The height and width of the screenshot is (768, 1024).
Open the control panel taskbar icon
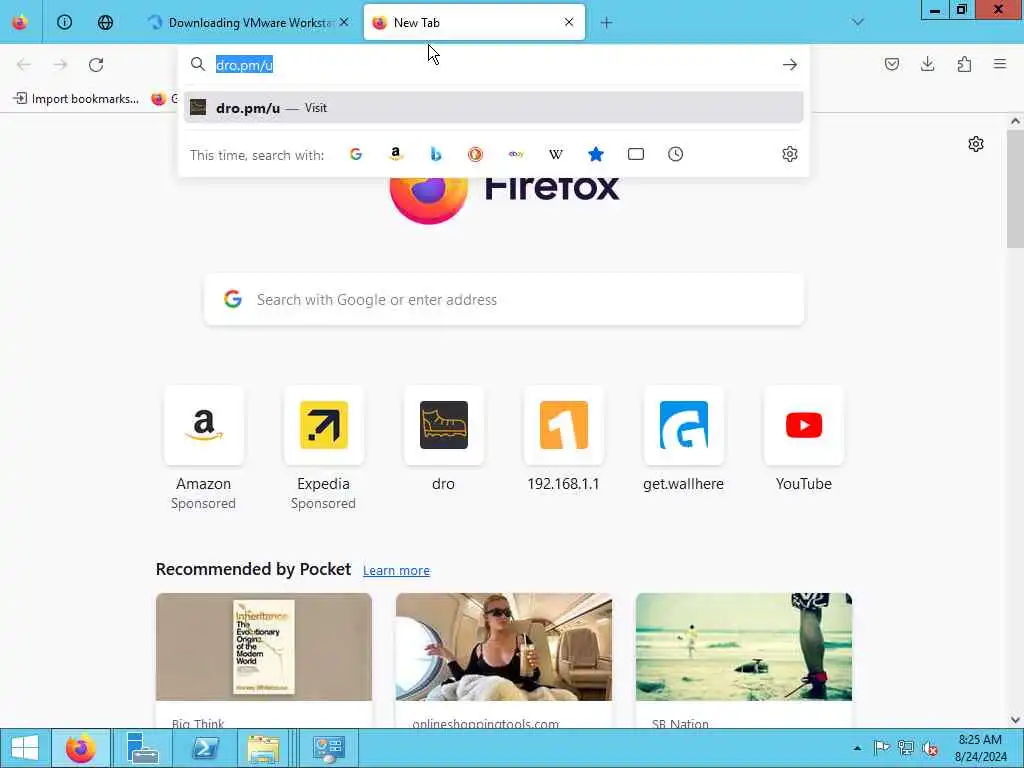pos(328,748)
